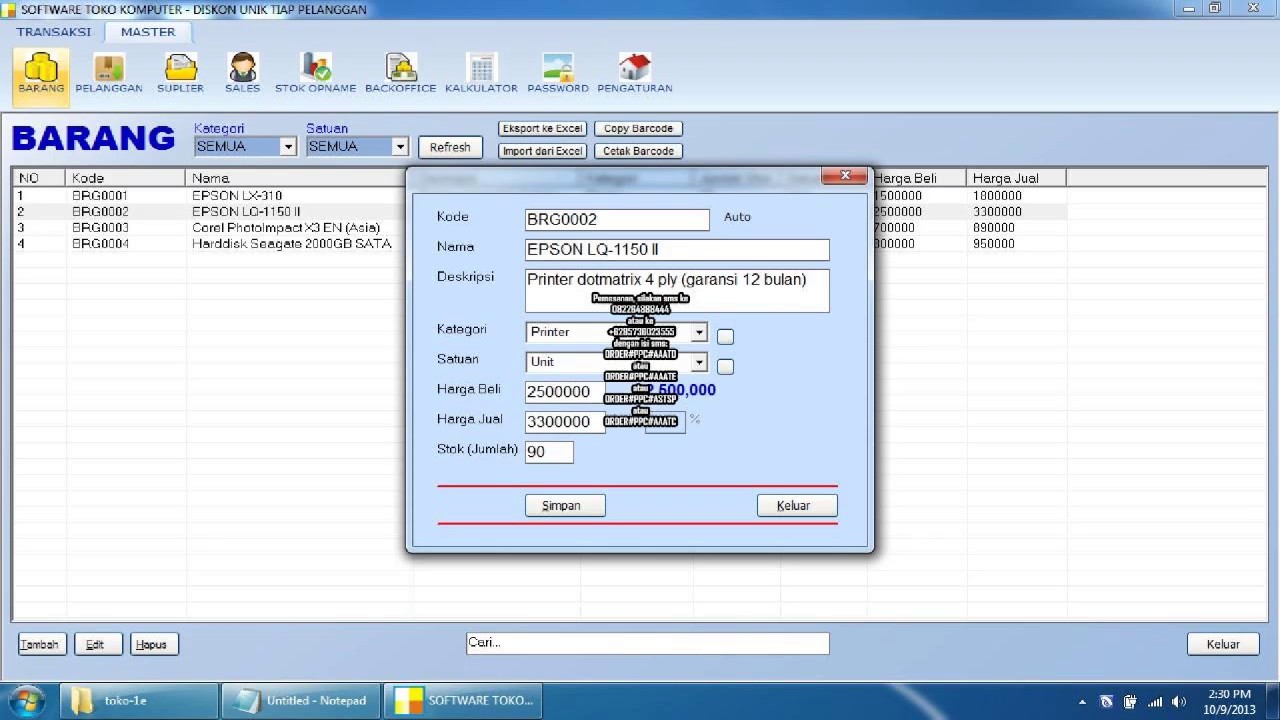Open the BACKOFFICE icon
The height and width of the screenshot is (720, 1280).
pyautogui.click(x=401, y=75)
